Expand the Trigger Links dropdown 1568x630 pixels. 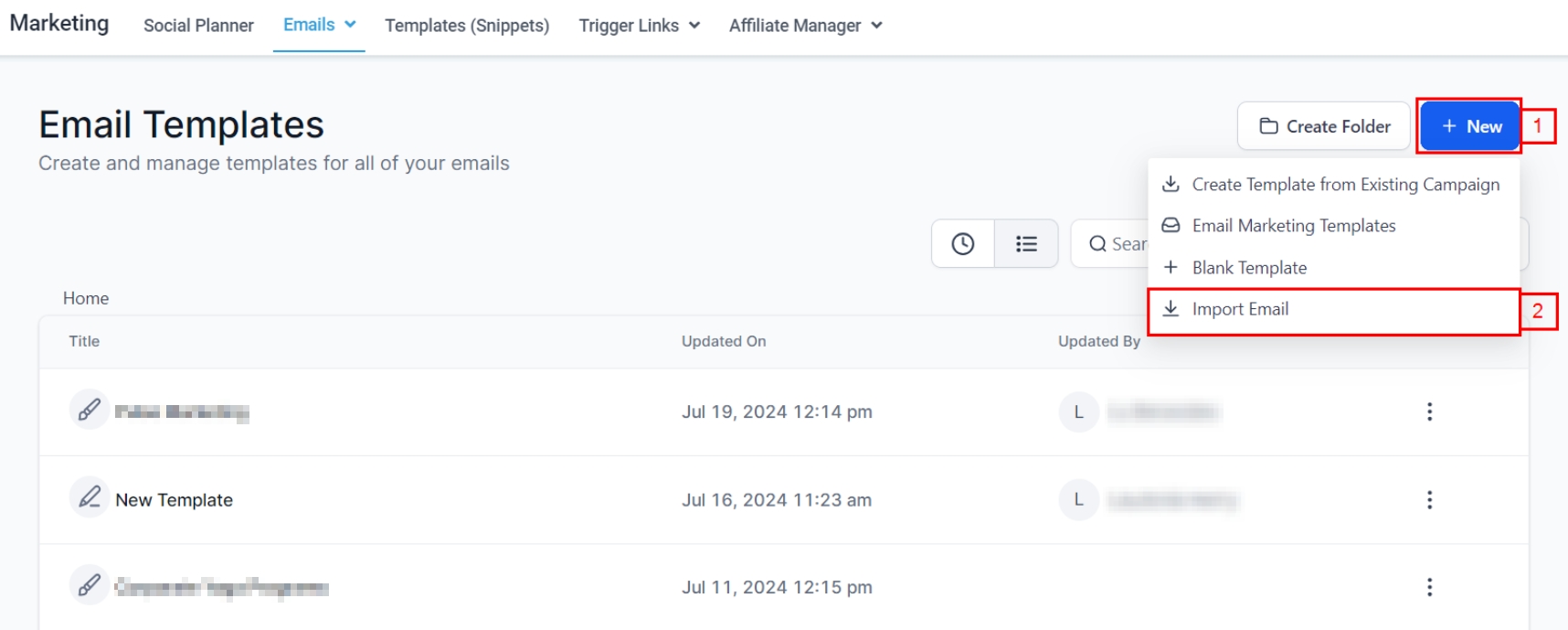click(x=639, y=26)
